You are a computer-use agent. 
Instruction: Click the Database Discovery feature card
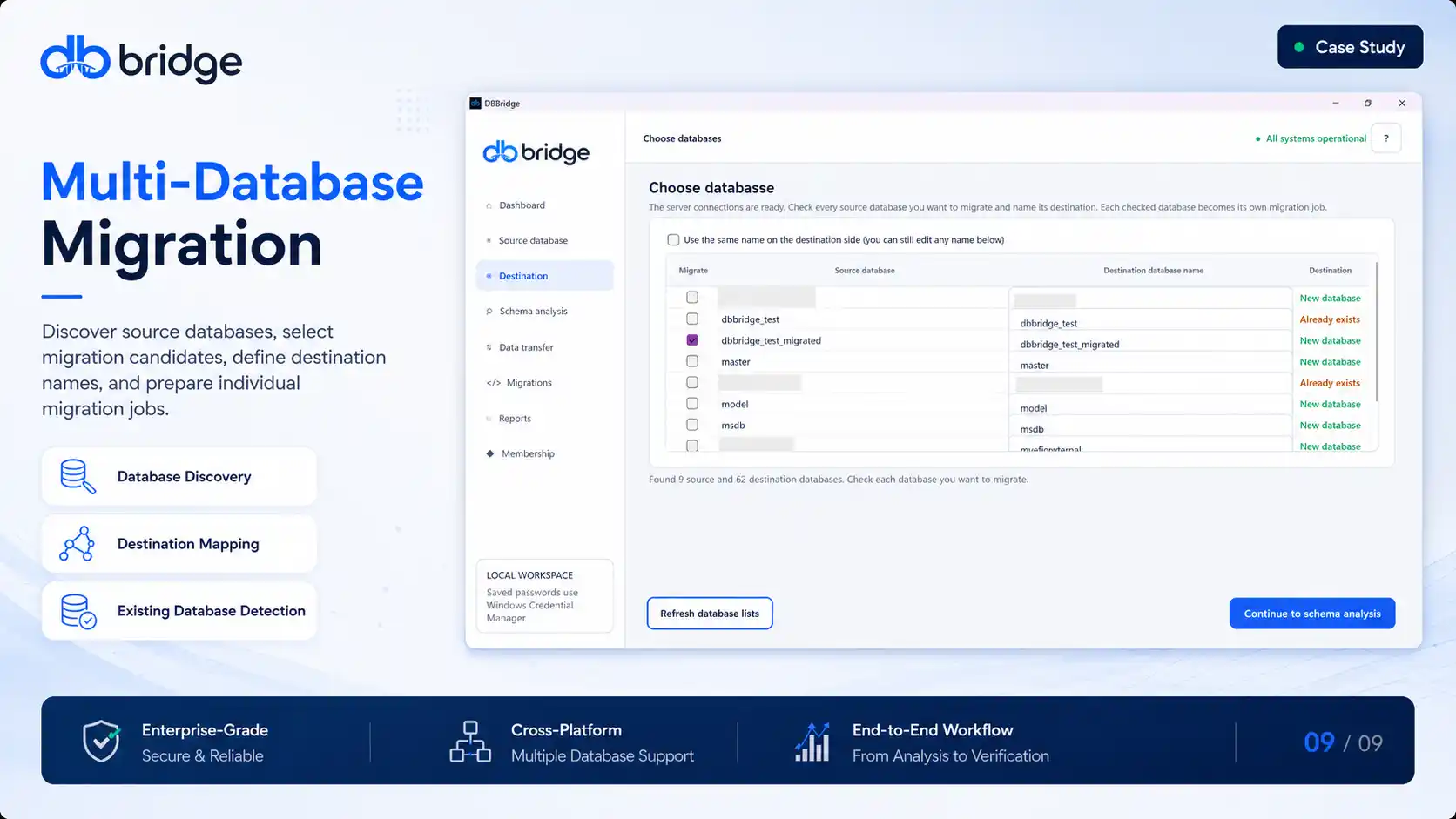click(x=179, y=477)
